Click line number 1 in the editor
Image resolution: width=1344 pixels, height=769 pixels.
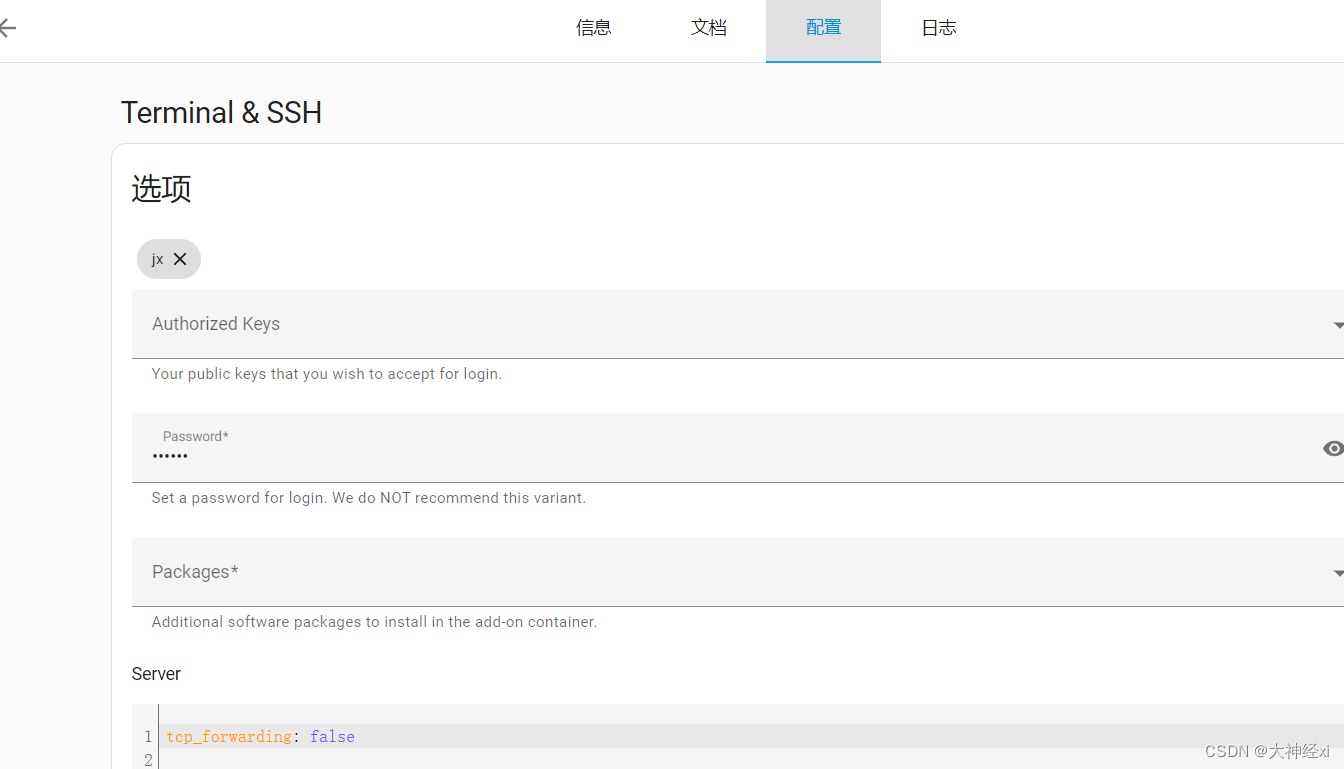[147, 736]
